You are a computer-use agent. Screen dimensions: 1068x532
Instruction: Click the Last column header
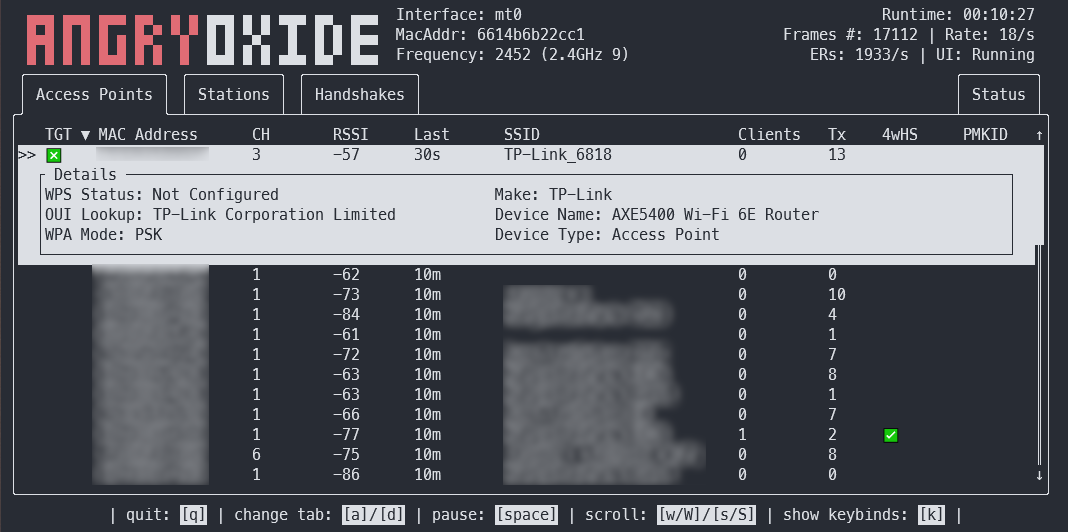tap(431, 135)
